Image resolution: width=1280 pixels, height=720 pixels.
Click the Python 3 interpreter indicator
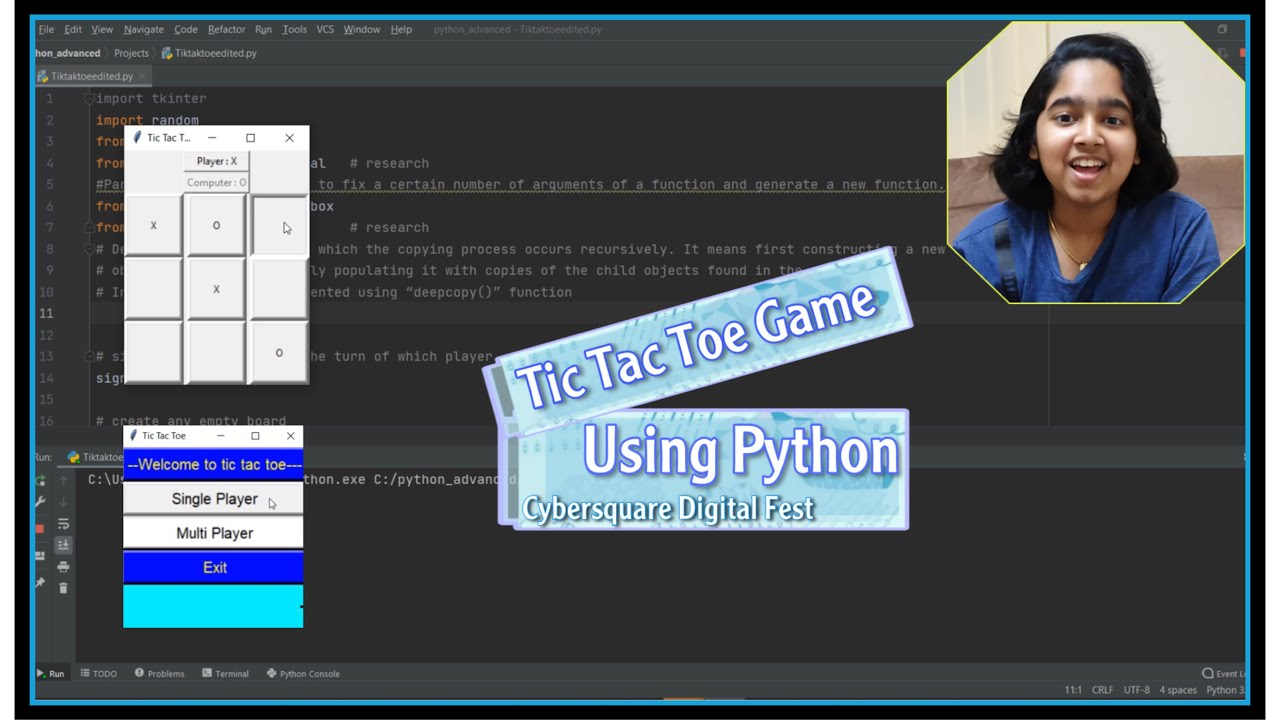coord(1225,690)
